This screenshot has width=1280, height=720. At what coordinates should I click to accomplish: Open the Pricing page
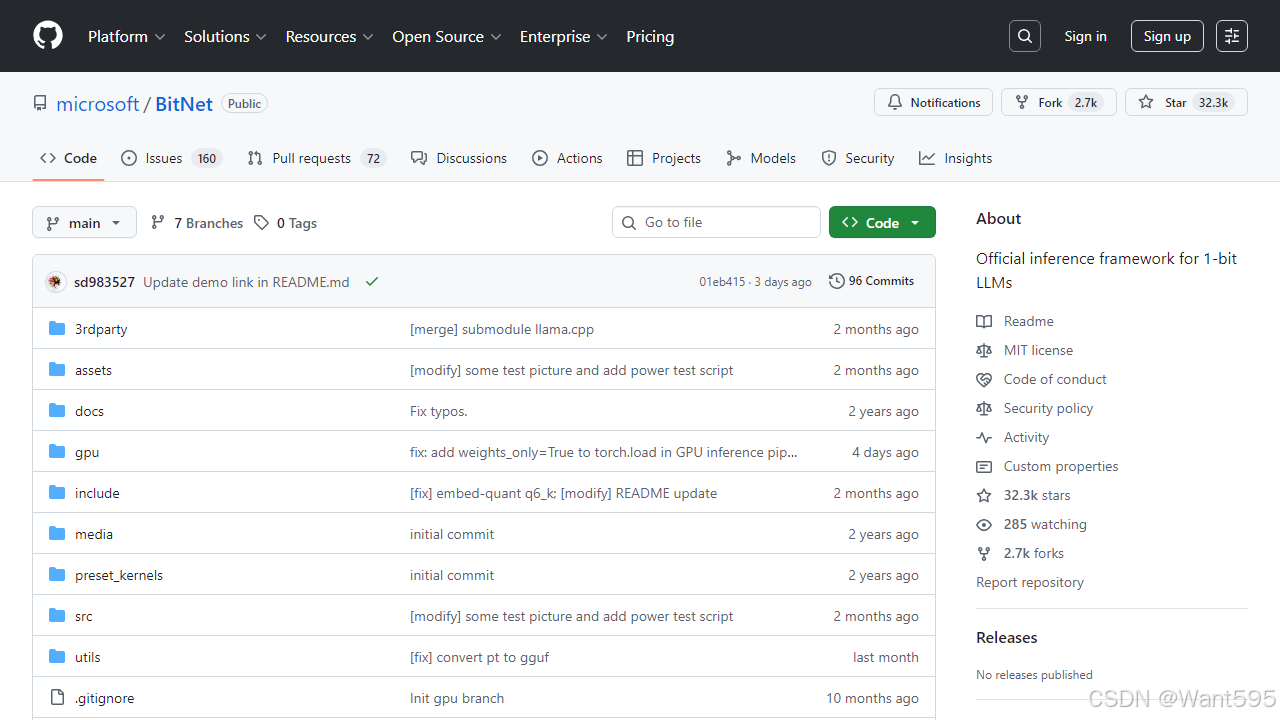point(650,36)
